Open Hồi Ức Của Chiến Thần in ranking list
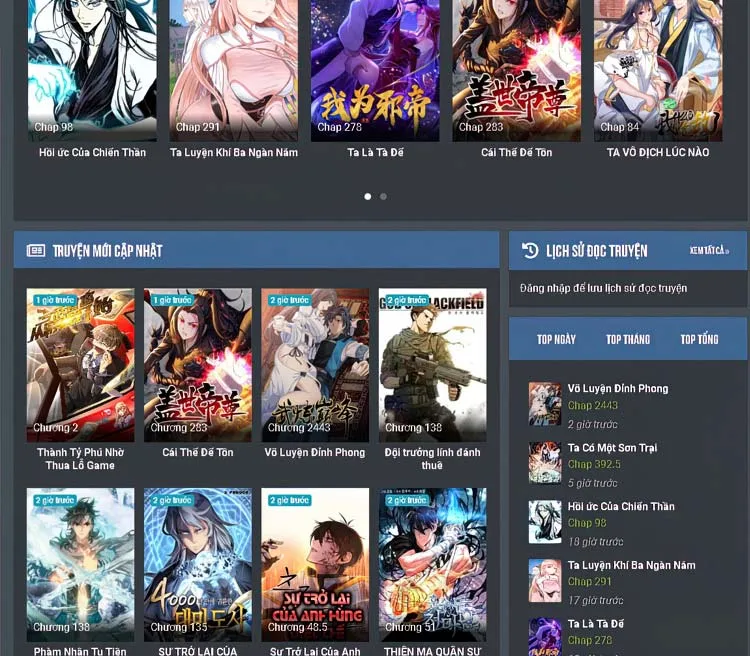Viewport: 750px width, 656px height. pos(621,506)
